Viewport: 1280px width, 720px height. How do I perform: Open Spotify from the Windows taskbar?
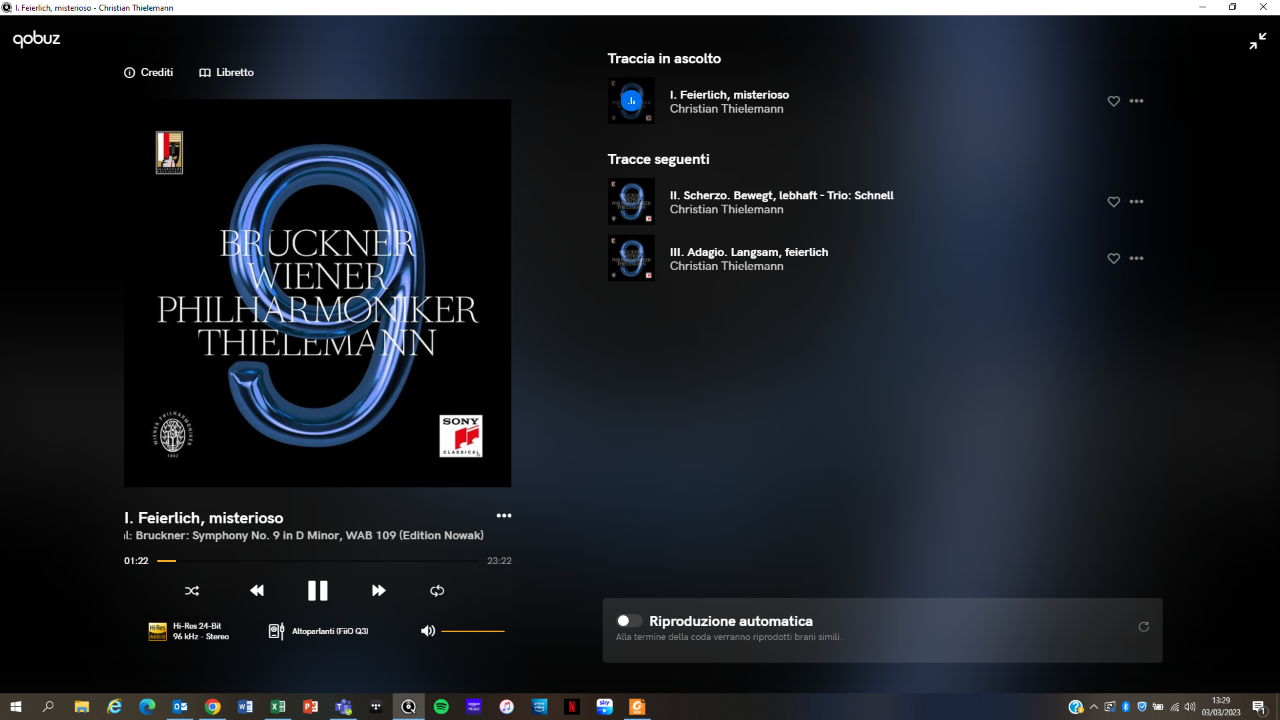(x=441, y=707)
